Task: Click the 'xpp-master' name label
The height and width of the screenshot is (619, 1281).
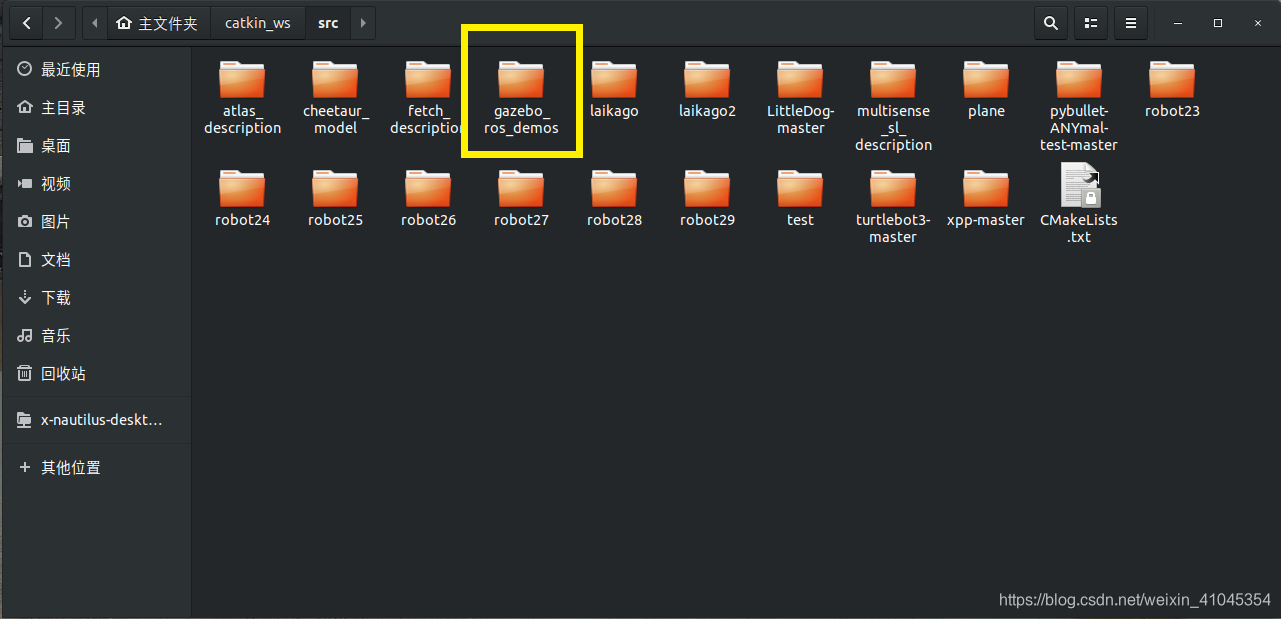Action: point(986,220)
